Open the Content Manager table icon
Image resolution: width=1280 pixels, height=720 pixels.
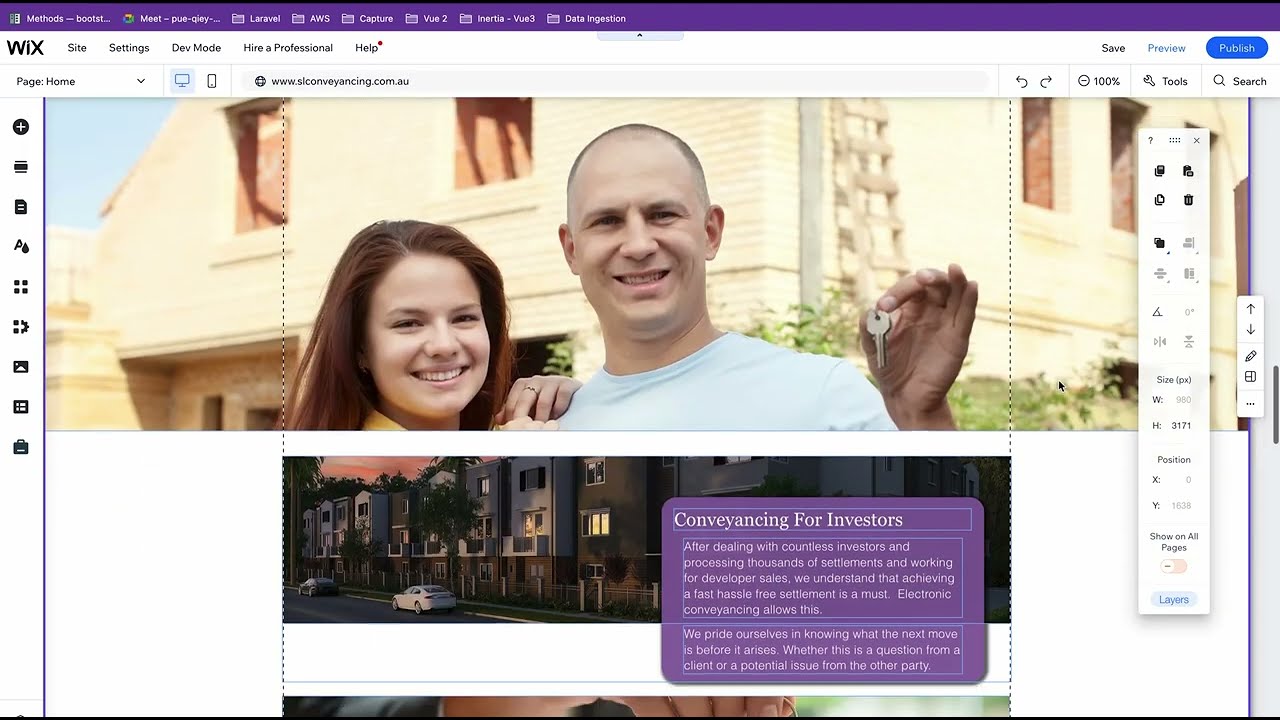point(21,407)
